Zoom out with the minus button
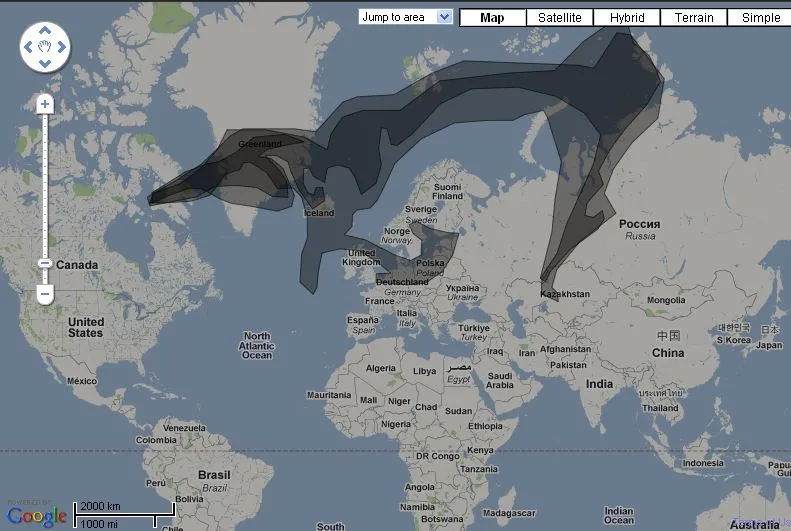The height and width of the screenshot is (531, 791). pos(45,294)
